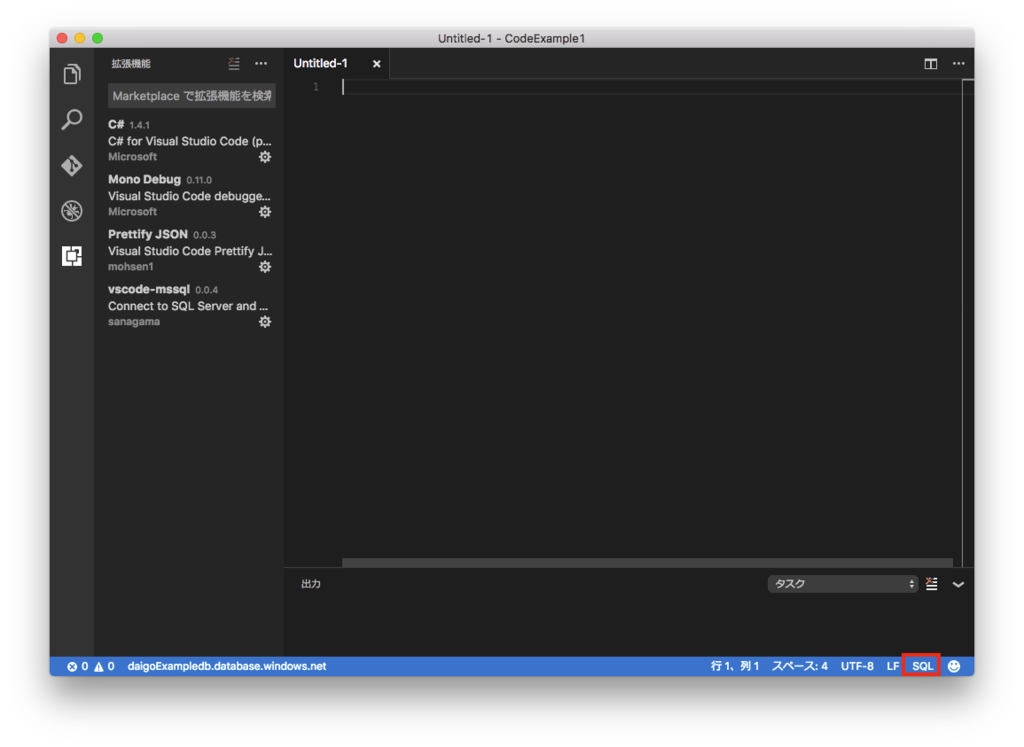This screenshot has width=1024, height=747.
Task: Open gear settings for Prettify JSON extension
Action: pos(264,266)
